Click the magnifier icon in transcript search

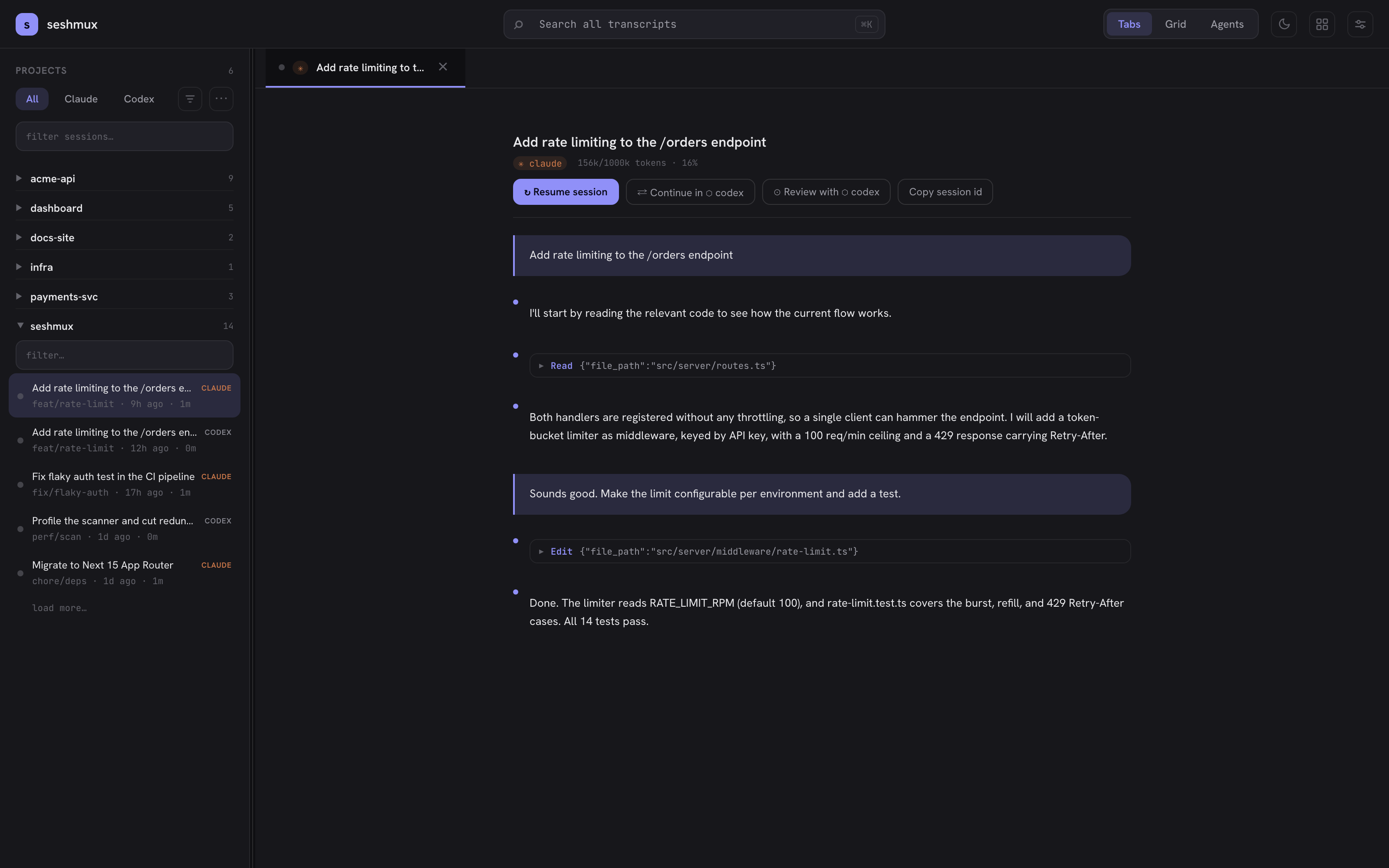click(518, 24)
